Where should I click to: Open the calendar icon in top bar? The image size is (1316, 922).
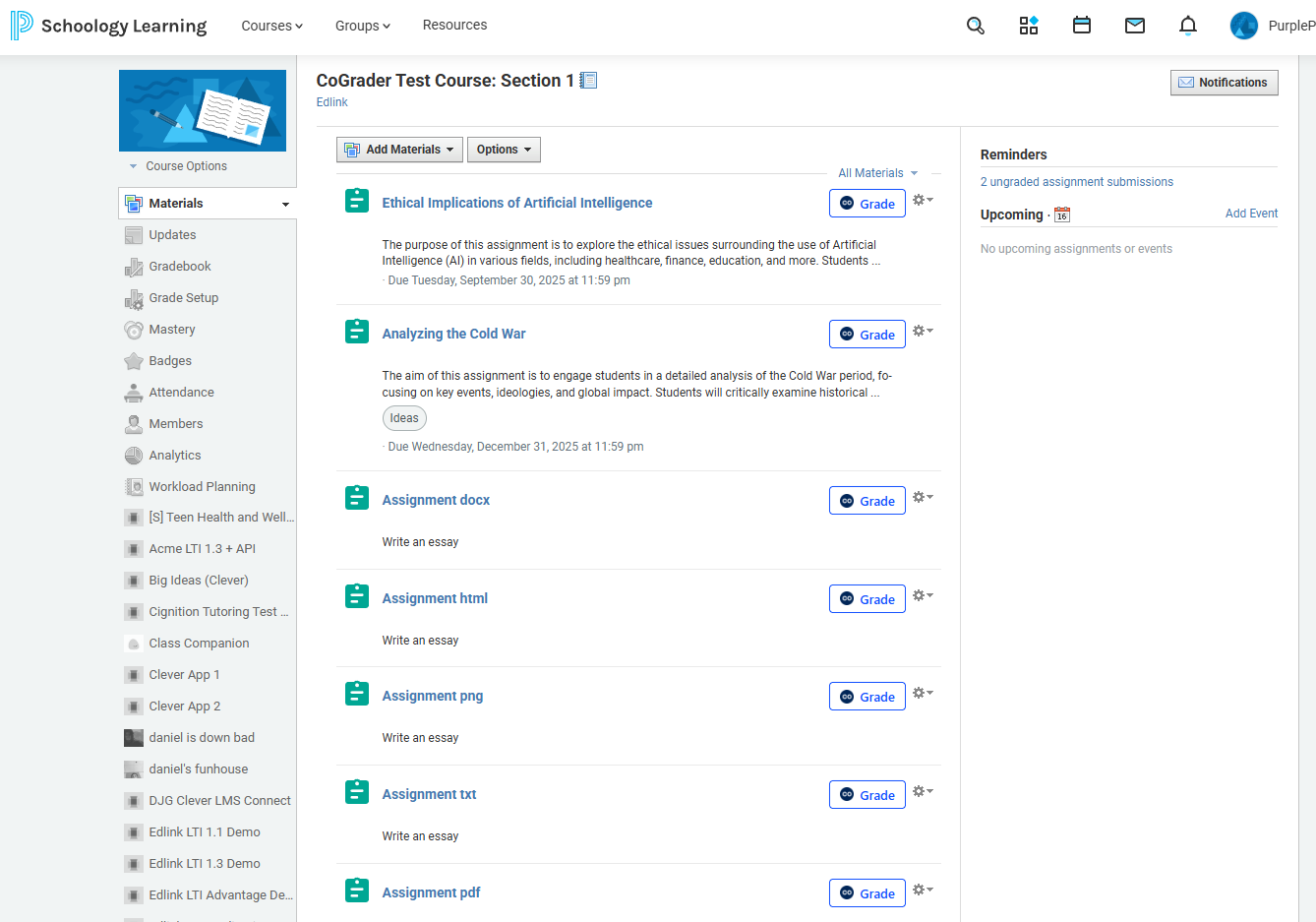click(1082, 26)
